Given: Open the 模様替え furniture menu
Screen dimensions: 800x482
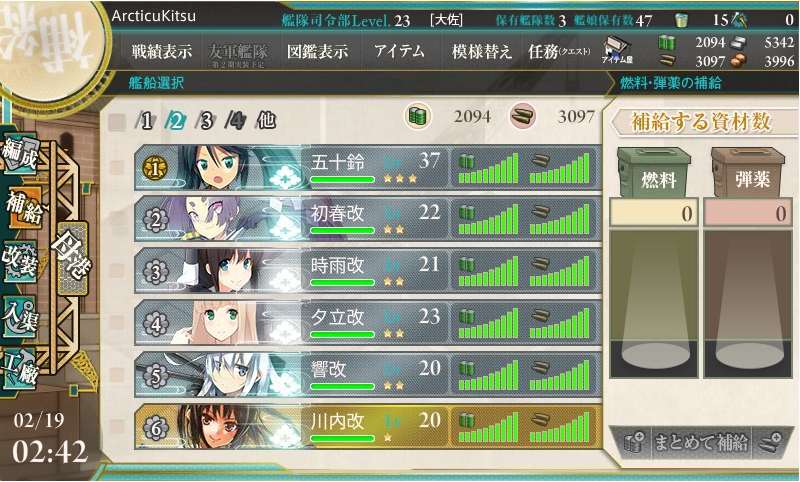Looking at the screenshot, I should point(481,52).
